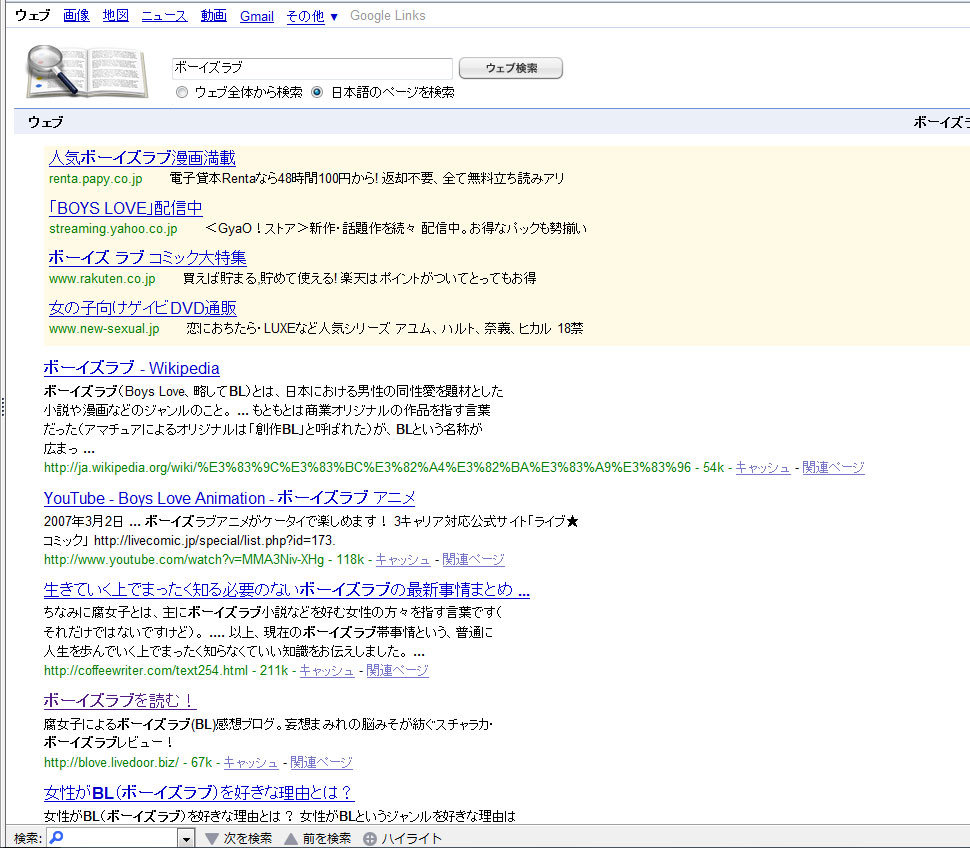970x848 pixels.
Task: Open the 動画 tab in the top navigation
Action: point(213,15)
